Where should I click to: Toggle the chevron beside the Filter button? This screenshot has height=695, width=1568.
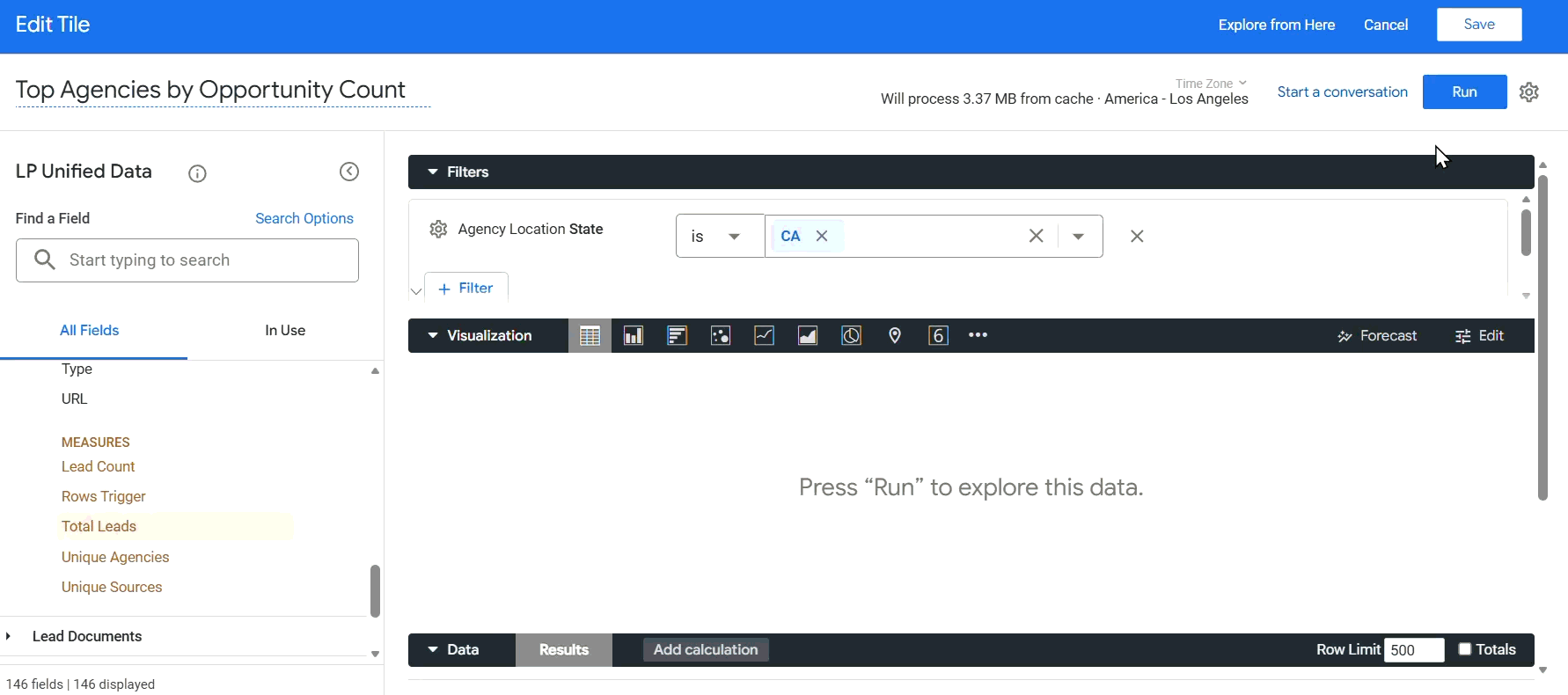[x=416, y=291]
